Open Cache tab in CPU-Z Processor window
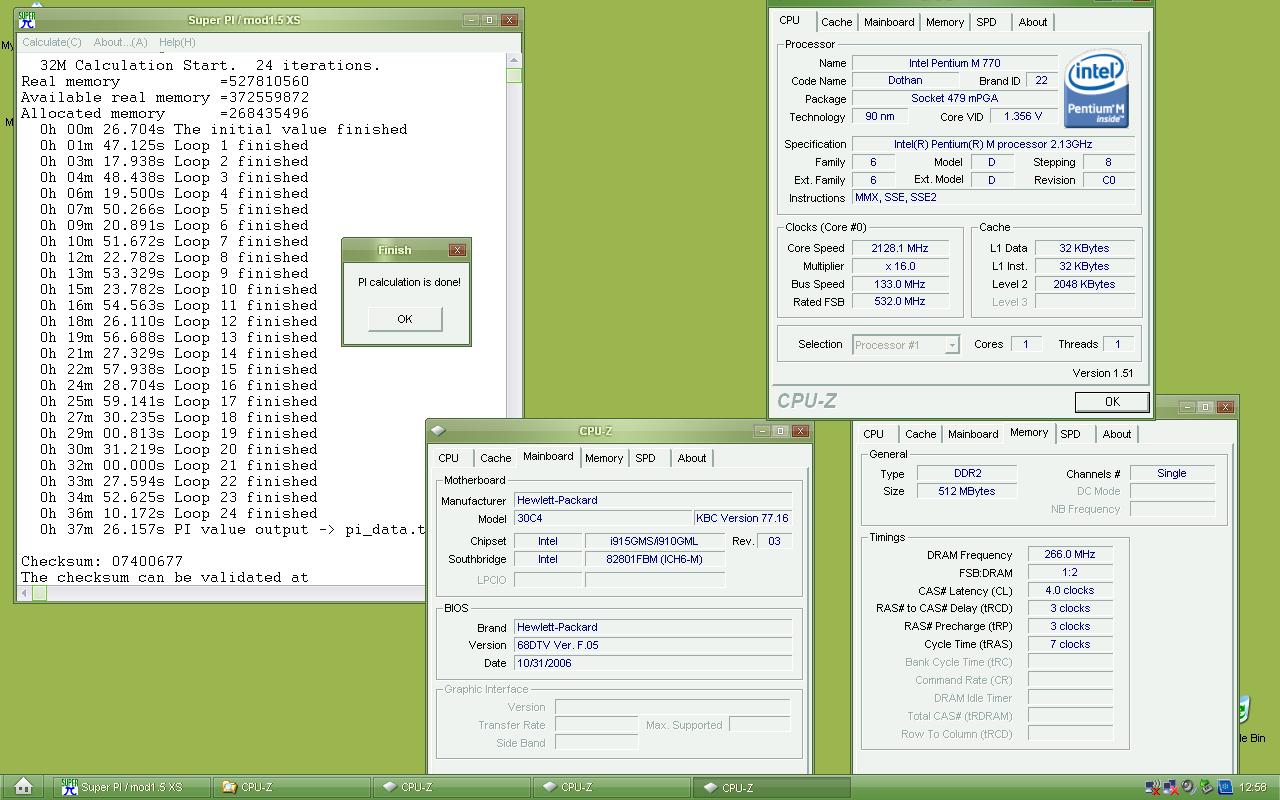This screenshot has height=800, width=1280. [x=836, y=22]
